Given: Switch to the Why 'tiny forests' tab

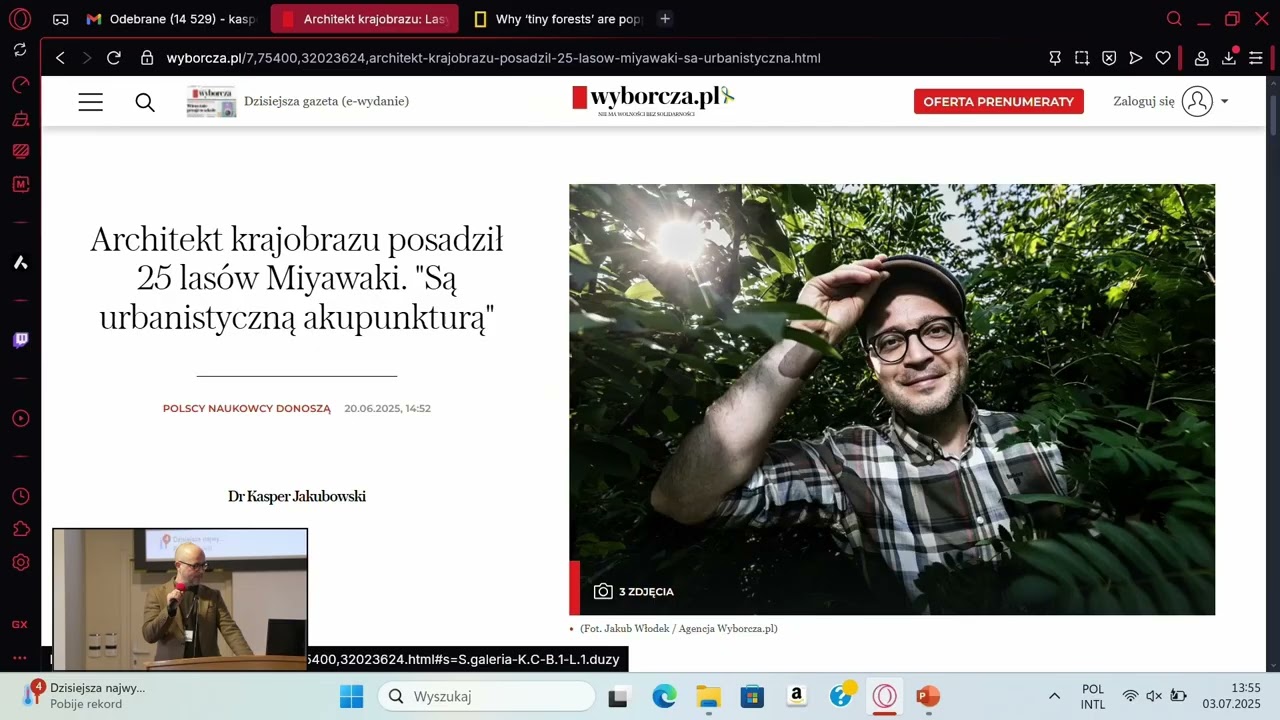Looking at the screenshot, I should coord(559,19).
